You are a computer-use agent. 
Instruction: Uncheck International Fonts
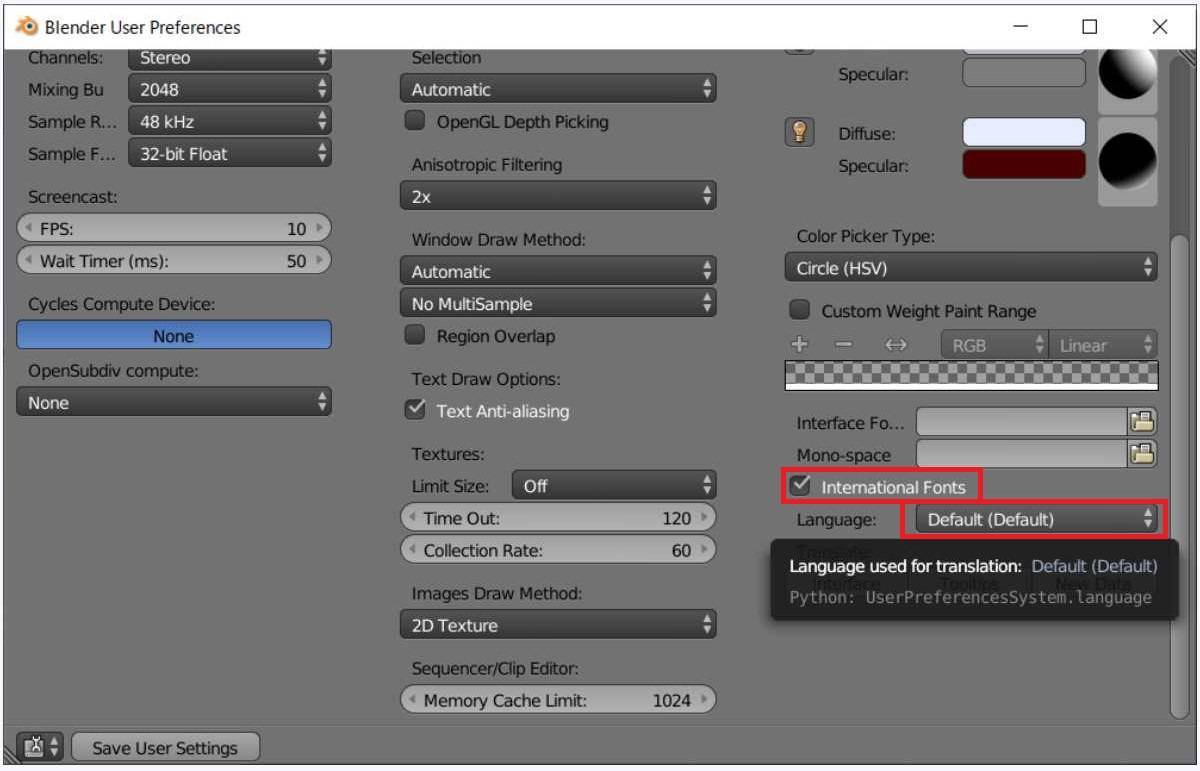click(799, 486)
